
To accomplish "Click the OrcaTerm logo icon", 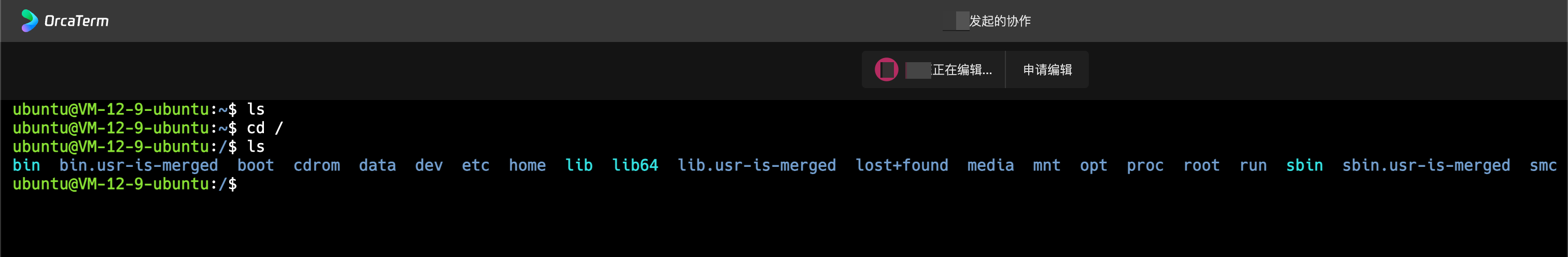I will [29, 21].
